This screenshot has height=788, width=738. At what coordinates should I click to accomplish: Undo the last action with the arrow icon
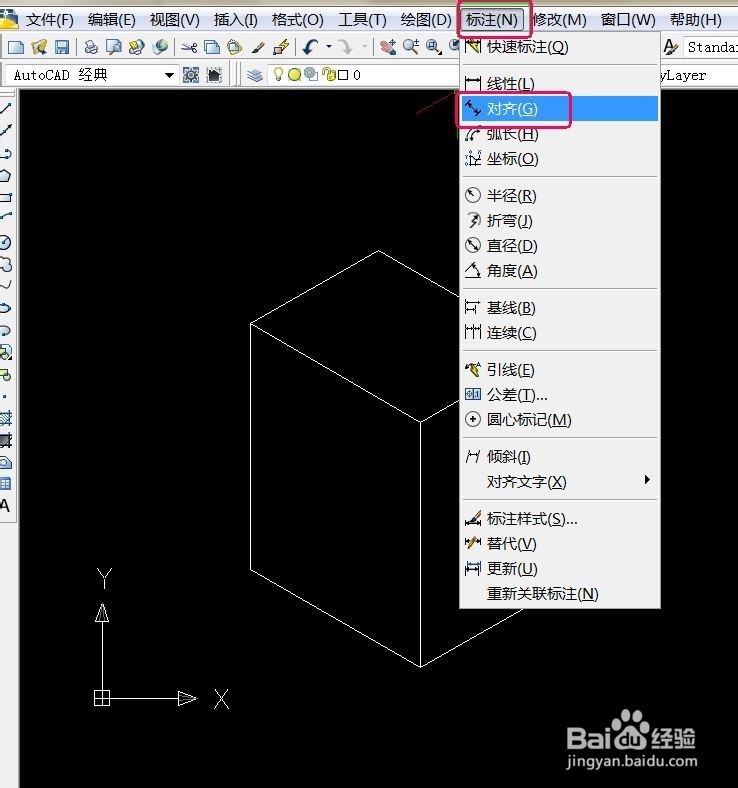point(310,47)
